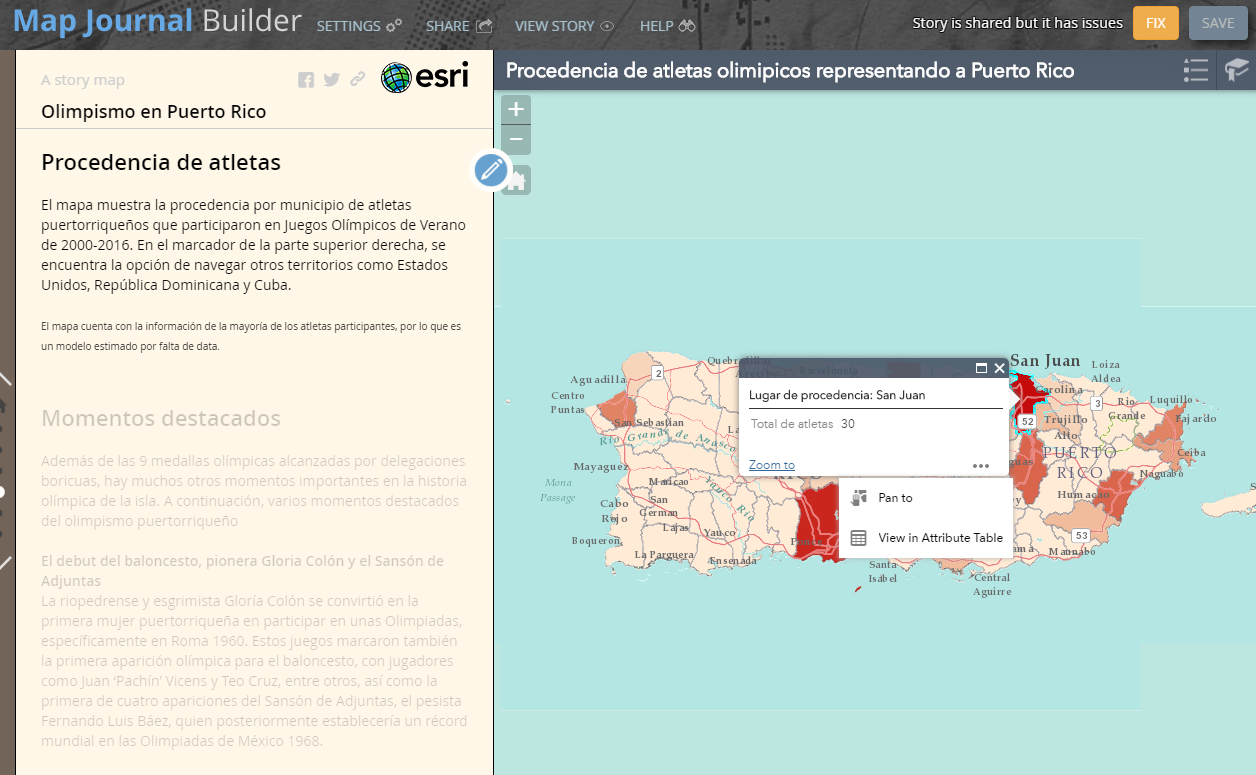Open the bookmarks graduation-cap icon
This screenshot has height=775, width=1256.
1237,70
